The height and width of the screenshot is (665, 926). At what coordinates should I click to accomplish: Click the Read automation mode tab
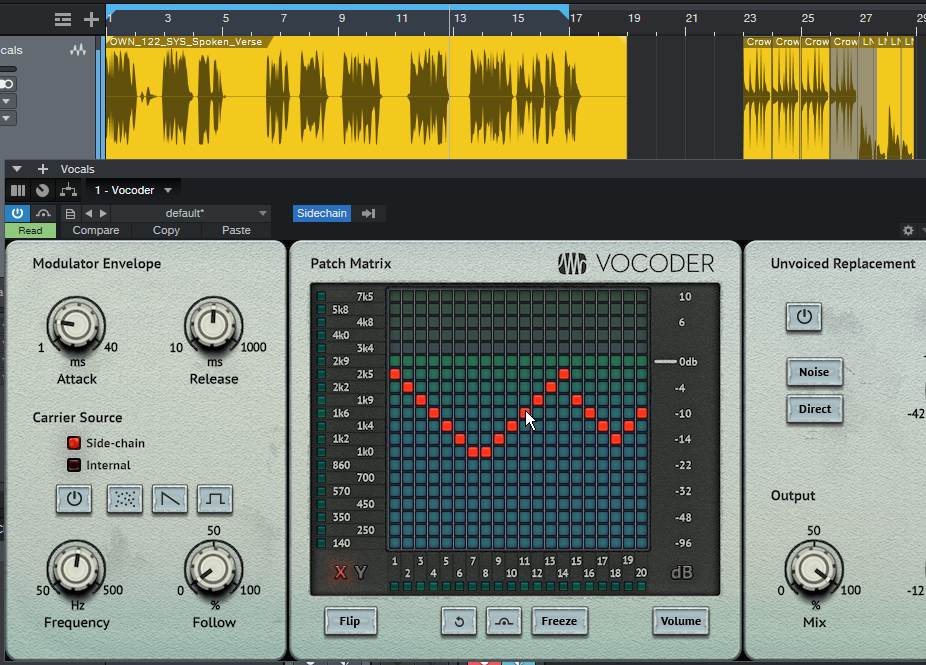pyautogui.click(x=30, y=230)
